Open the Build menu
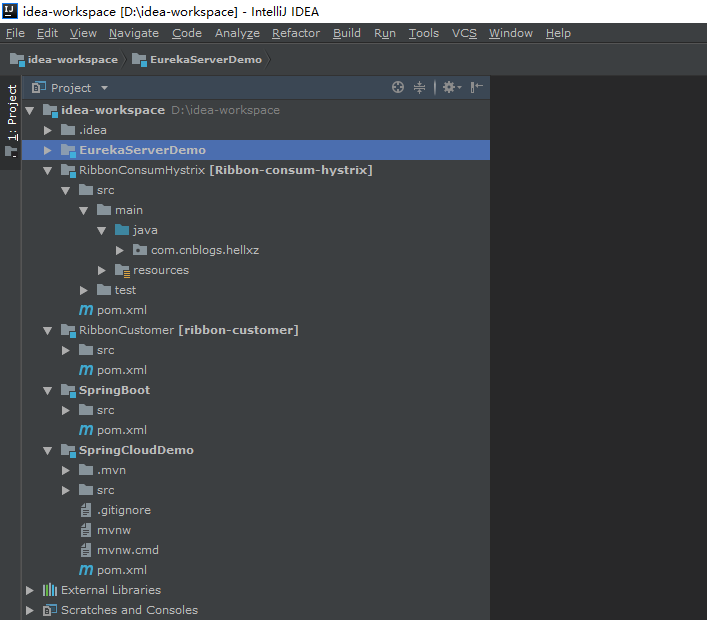707x620 pixels. click(x=347, y=33)
